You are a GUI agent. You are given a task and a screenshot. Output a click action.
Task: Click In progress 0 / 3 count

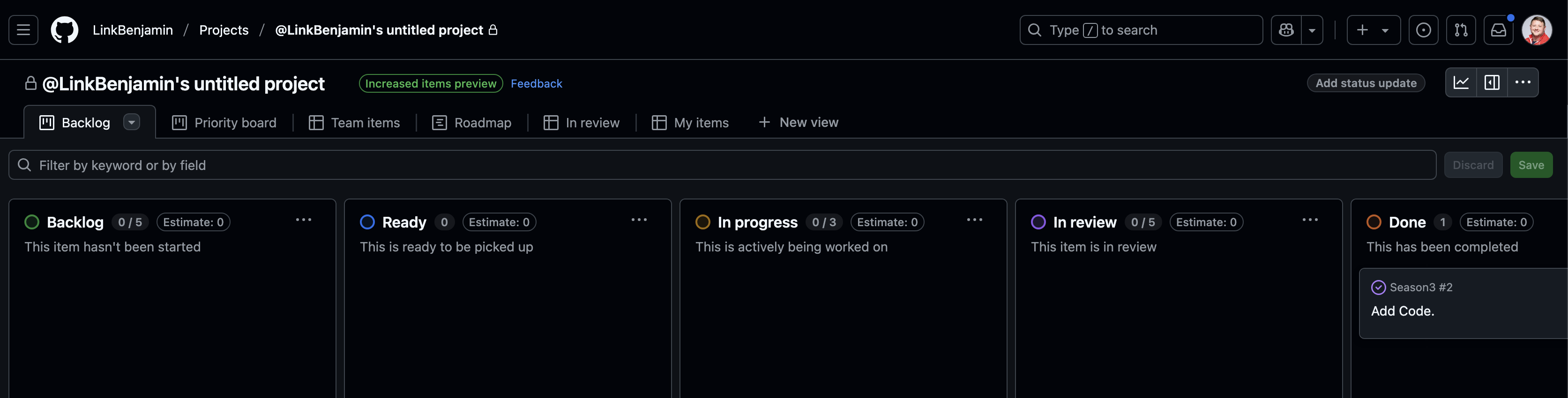824,222
